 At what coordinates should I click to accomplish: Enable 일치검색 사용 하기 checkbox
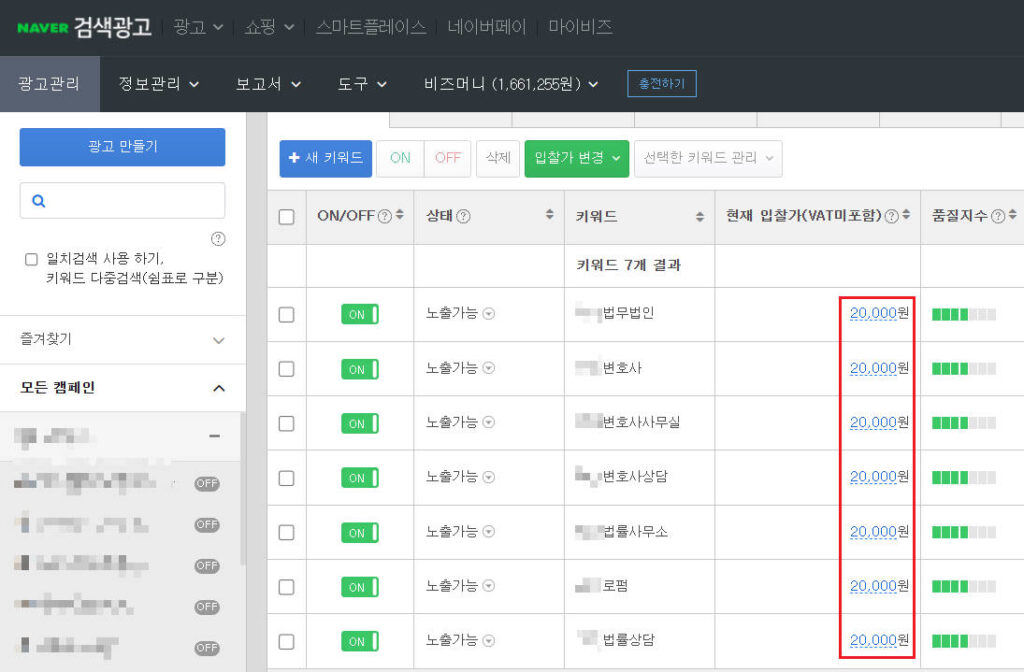point(31,259)
